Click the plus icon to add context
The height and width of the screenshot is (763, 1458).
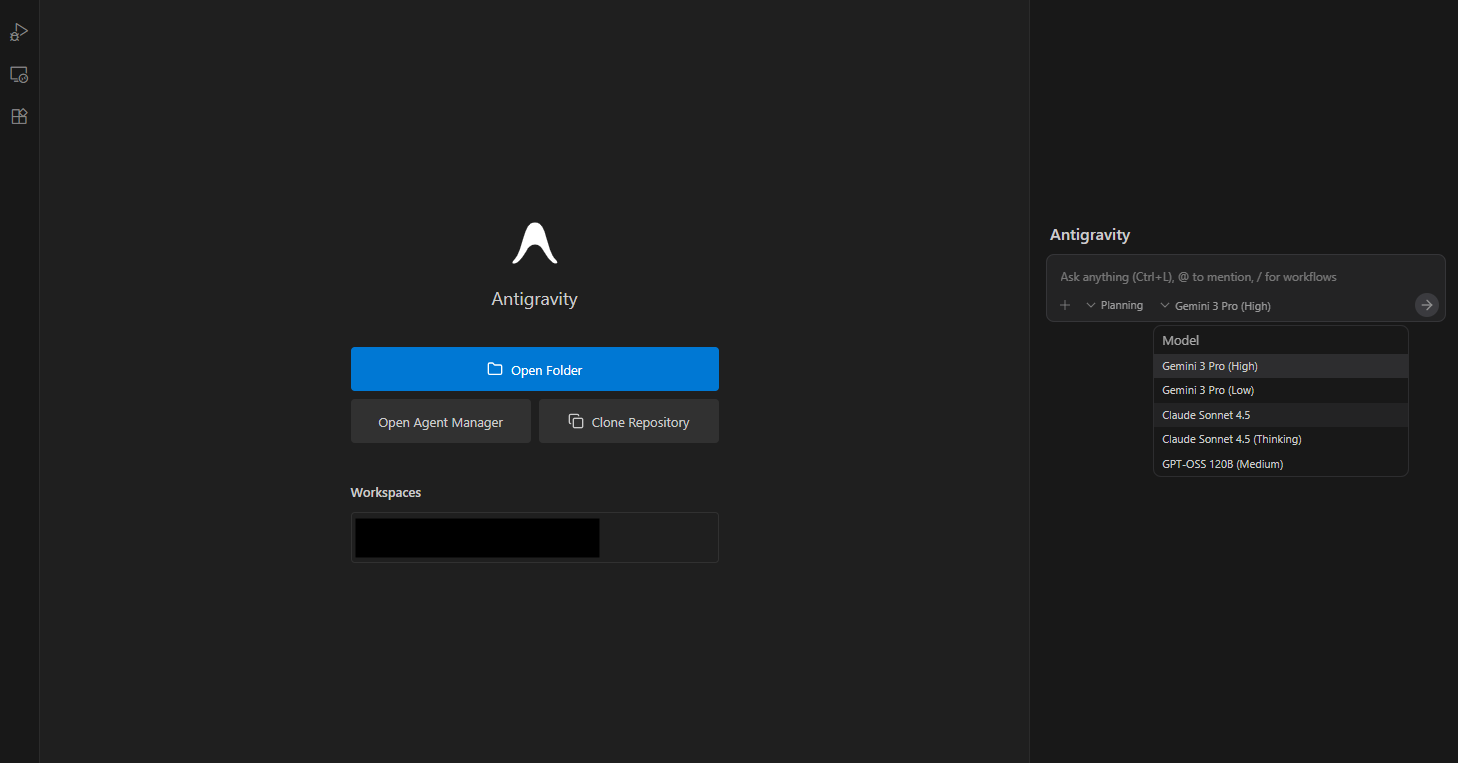(x=1065, y=305)
